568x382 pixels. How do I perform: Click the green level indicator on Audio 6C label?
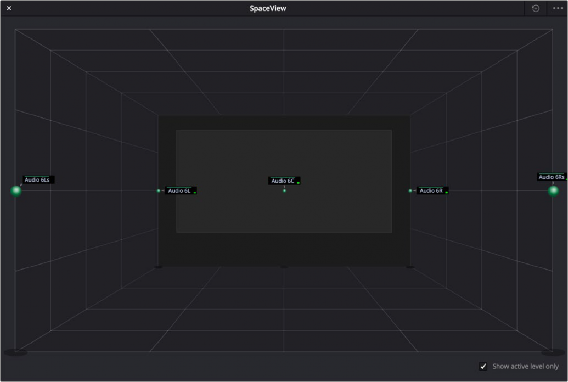298,183
